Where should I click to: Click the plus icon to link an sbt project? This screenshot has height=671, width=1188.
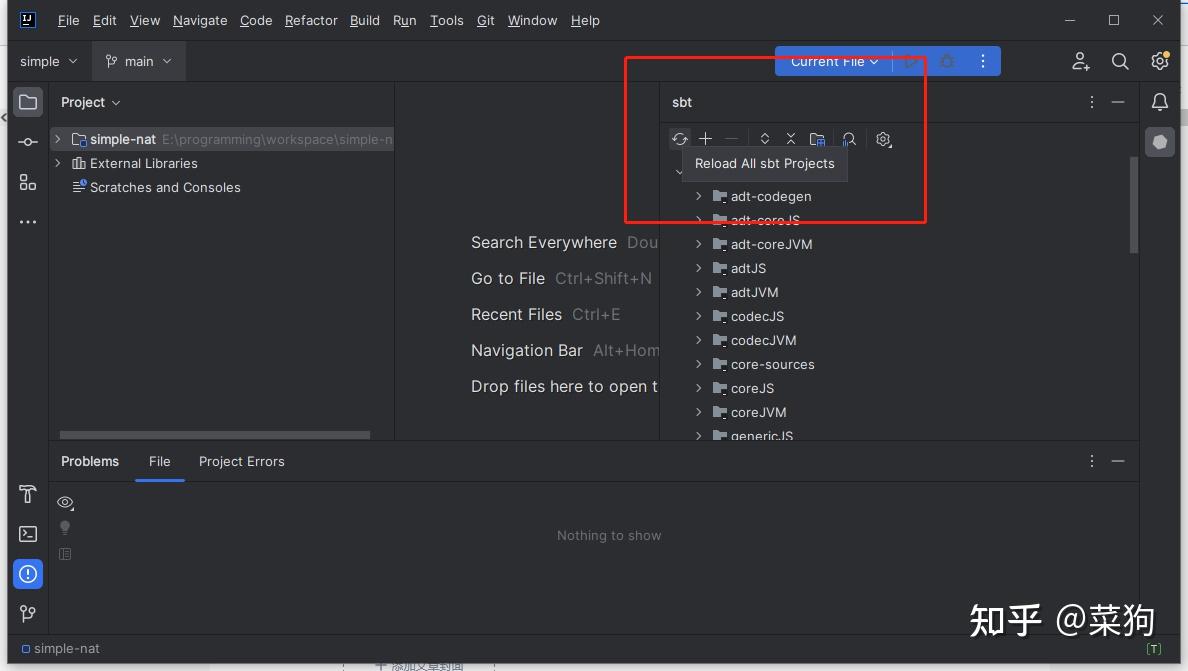pyautogui.click(x=706, y=139)
